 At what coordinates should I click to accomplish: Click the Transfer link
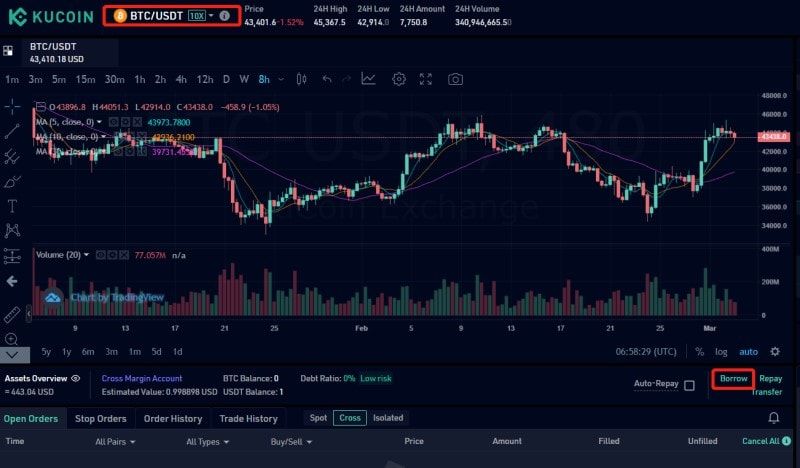pyautogui.click(x=767, y=392)
